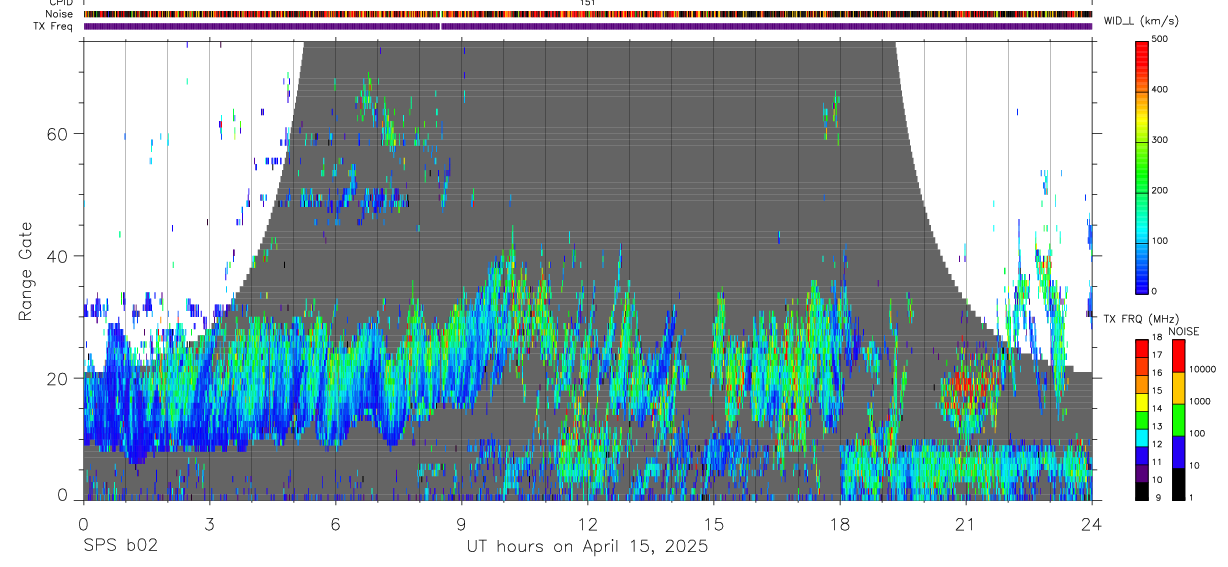Click the yellow 14–15 MHz TX FRQ swatch

(1142, 400)
